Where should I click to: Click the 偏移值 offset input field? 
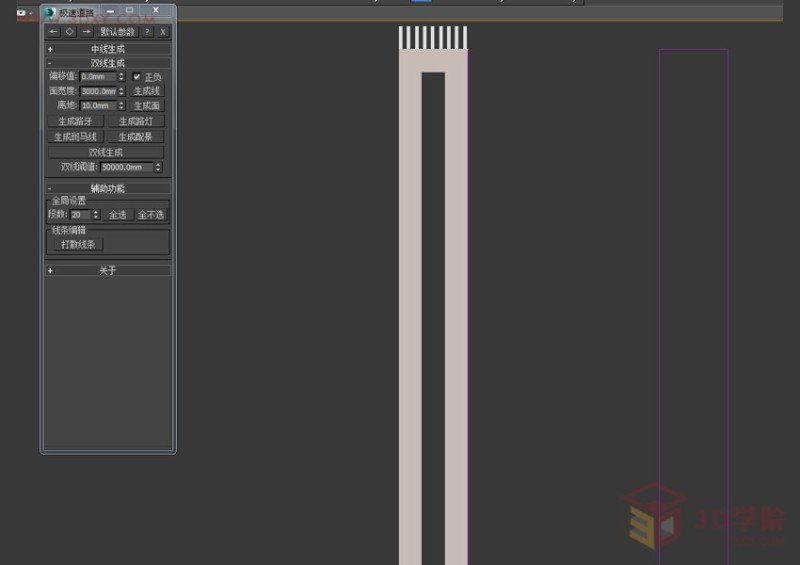pyautogui.click(x=98, y=77)
